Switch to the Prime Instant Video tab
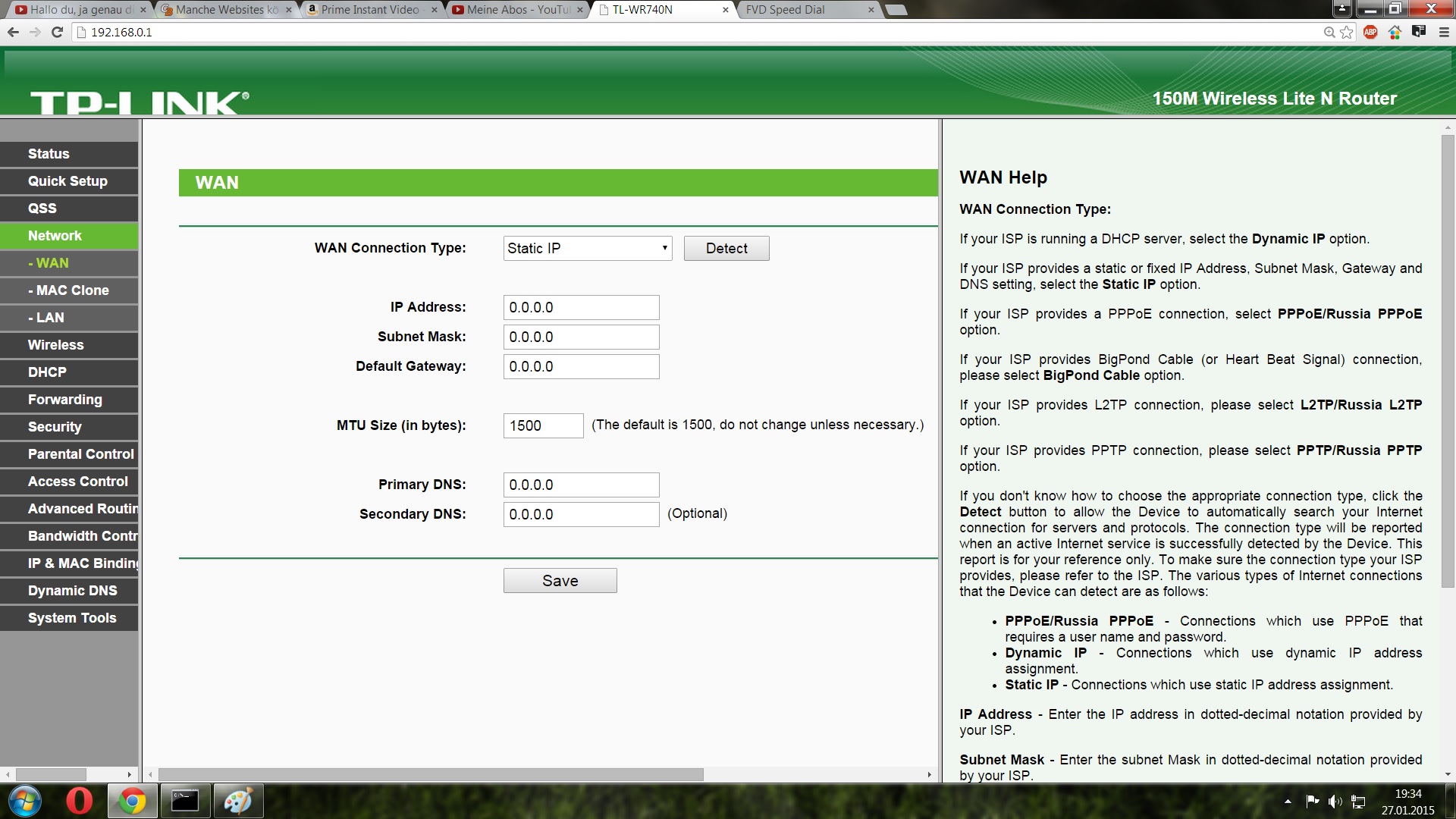Viewport: 1456px width, 819px height. point(369,10)
